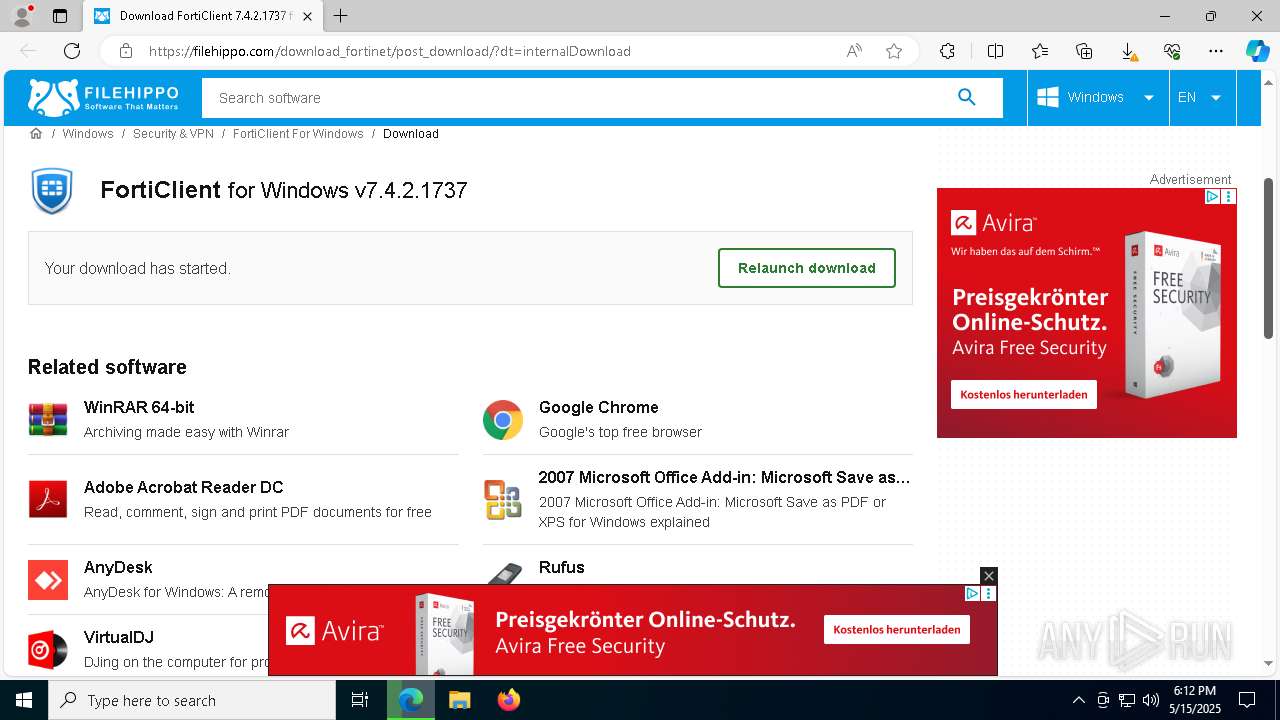Add page to favorites star icon

894,51
